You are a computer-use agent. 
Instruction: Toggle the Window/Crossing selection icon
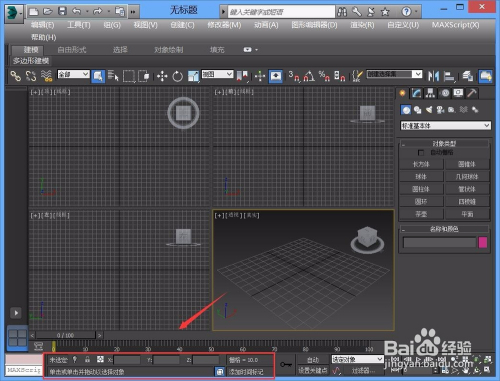(144, 76)
